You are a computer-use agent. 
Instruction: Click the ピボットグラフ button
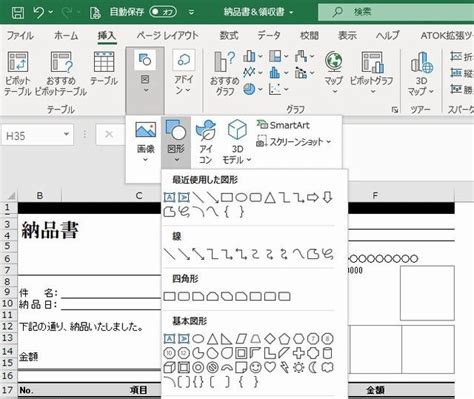[x=372, y=73]
